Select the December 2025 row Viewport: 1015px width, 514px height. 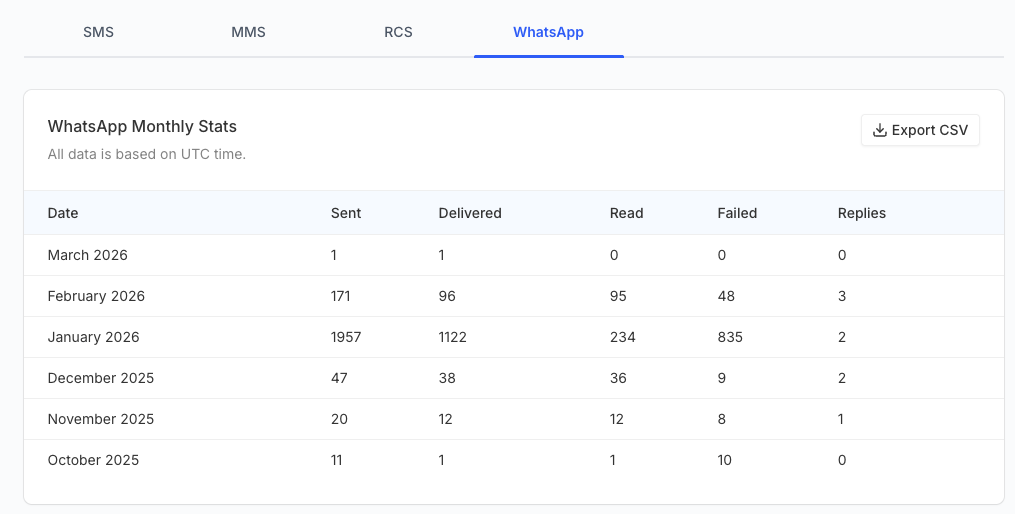point(514,378)
